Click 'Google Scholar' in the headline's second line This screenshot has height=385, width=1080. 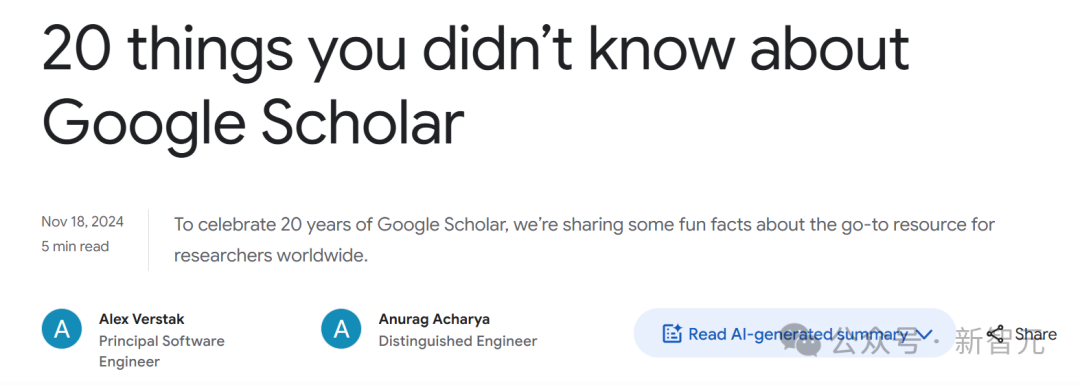(x=253, y=124)
